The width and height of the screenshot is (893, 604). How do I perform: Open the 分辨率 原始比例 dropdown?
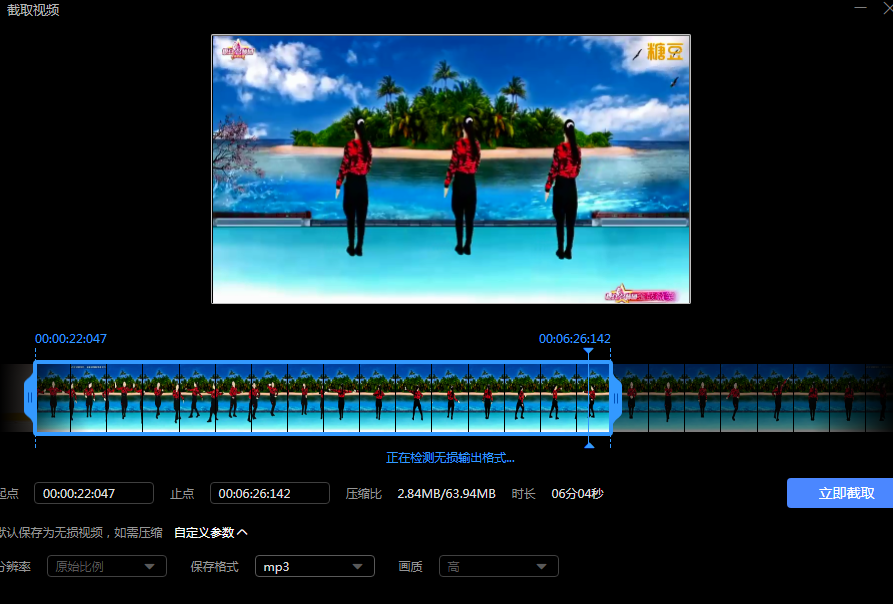[x=107, y=567]
